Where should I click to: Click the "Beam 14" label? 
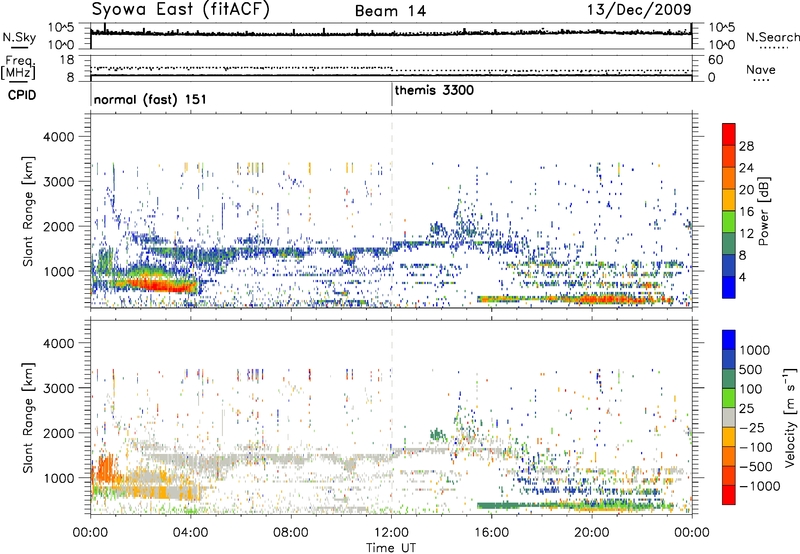tap(390, 11)
